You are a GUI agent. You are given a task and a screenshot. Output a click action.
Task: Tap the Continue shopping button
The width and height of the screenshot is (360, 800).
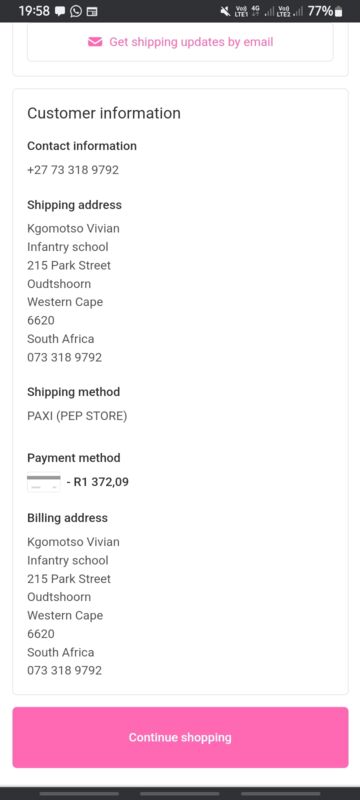180,737
